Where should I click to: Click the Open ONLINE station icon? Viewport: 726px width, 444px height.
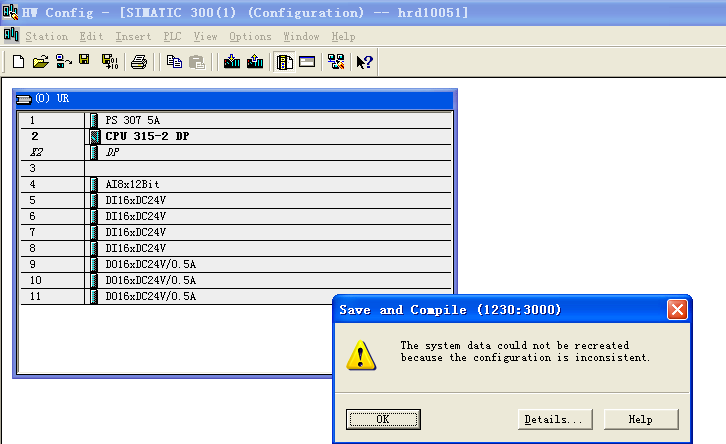(63, 62)
